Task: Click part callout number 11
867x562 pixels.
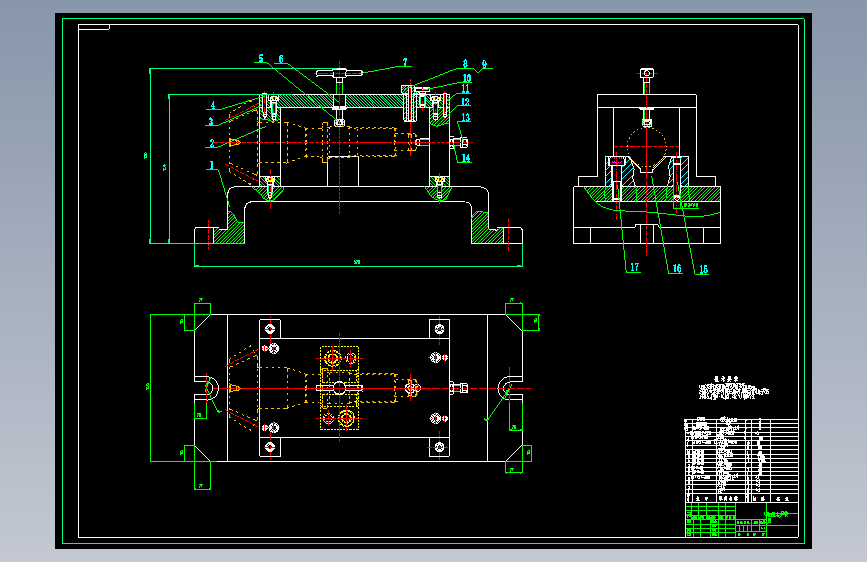Action: coord(466,89)
